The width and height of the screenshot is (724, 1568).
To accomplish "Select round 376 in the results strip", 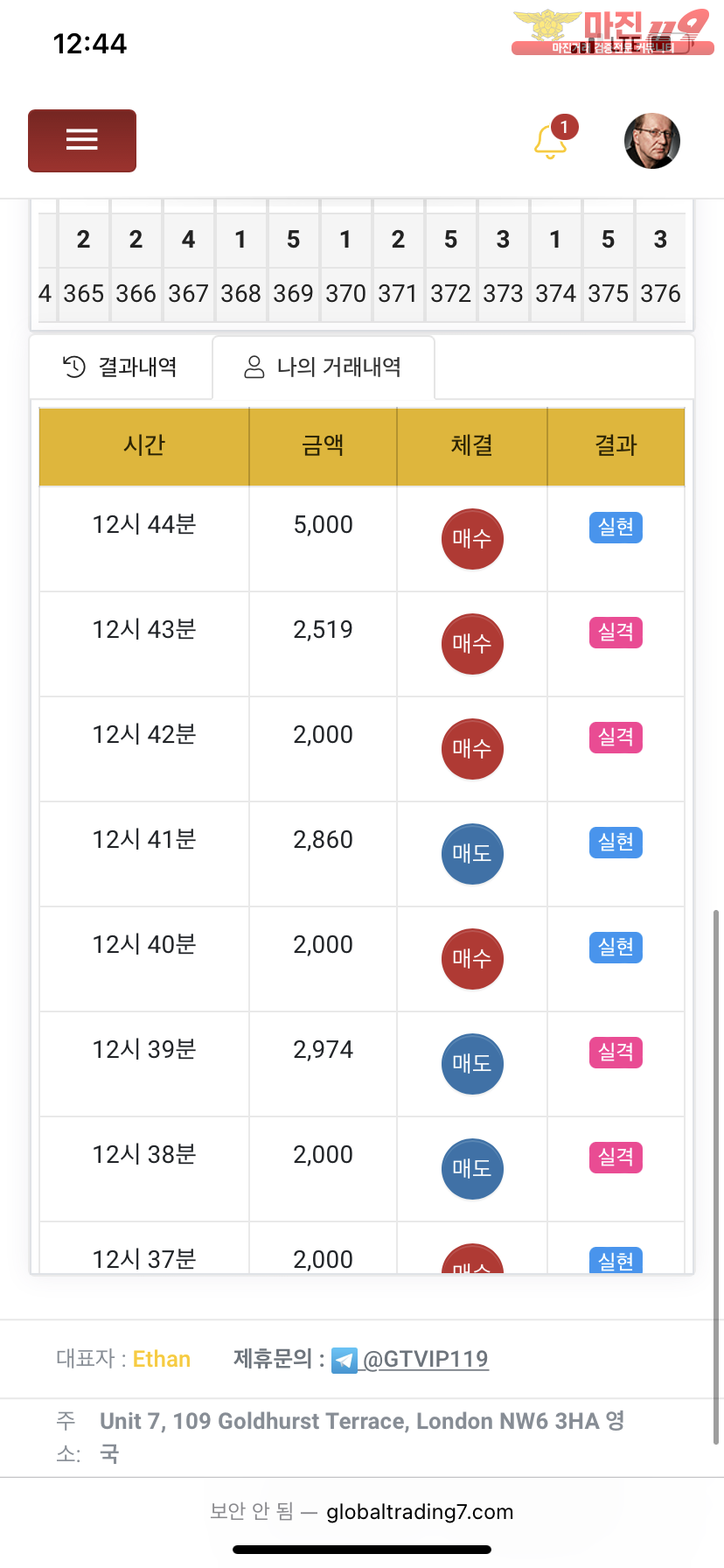I will click(660, 293).
